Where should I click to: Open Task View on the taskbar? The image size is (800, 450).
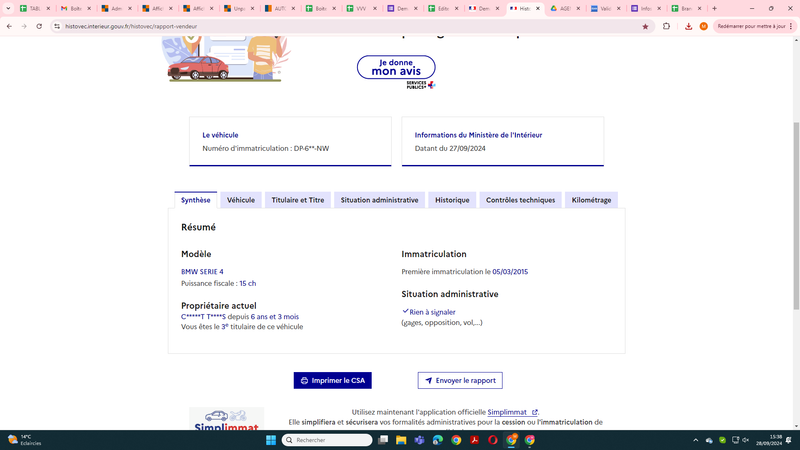(383, 440)
